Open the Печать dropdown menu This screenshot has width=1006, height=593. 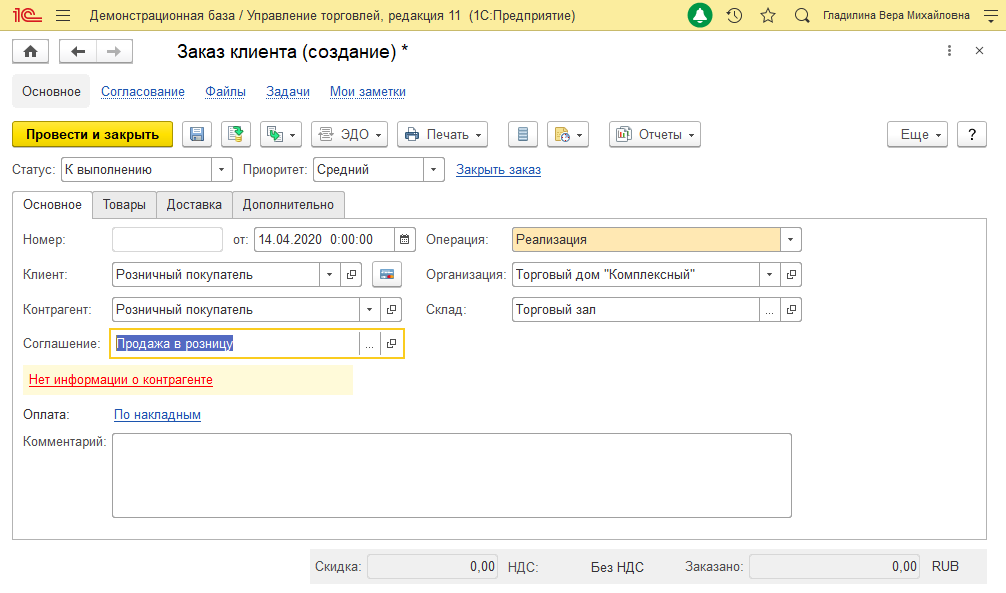(442, 134)
